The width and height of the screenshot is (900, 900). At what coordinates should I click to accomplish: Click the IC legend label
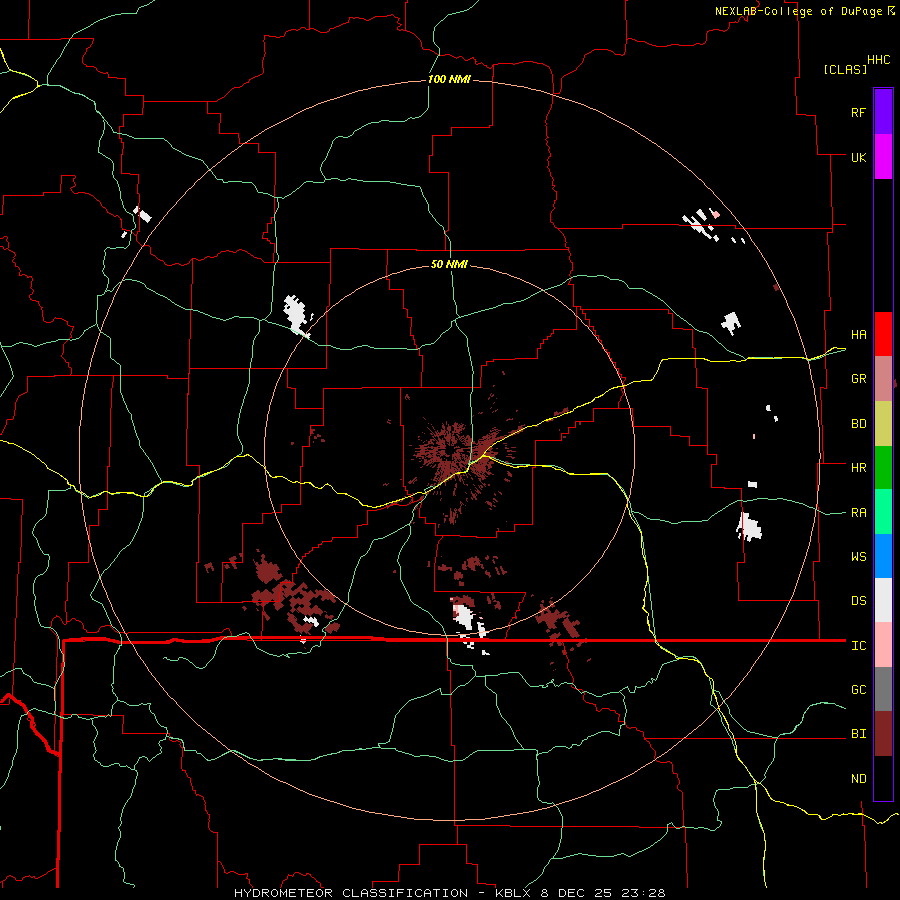858,646
